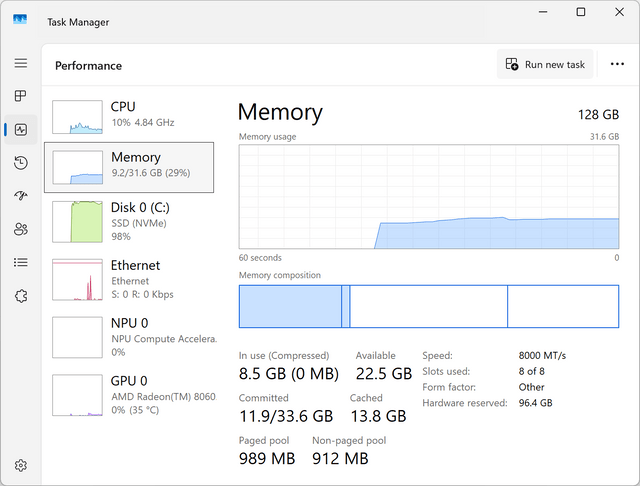Click the Committed value 11.9/33.6 GB

coord(286,416)
